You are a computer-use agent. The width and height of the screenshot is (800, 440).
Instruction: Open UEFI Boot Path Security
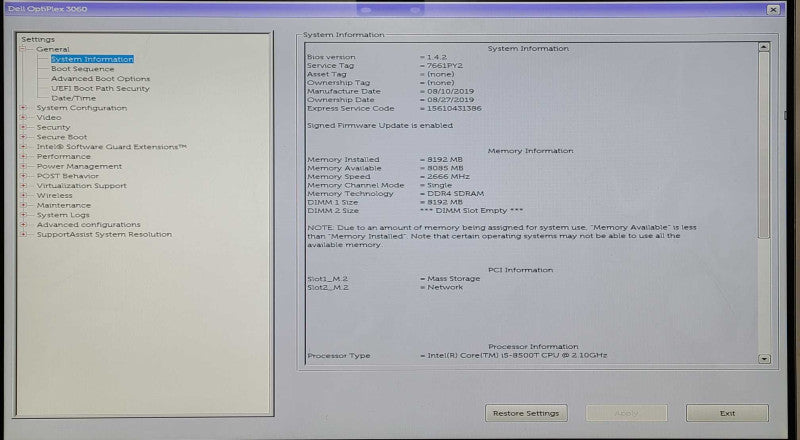(x=101, y=88)
